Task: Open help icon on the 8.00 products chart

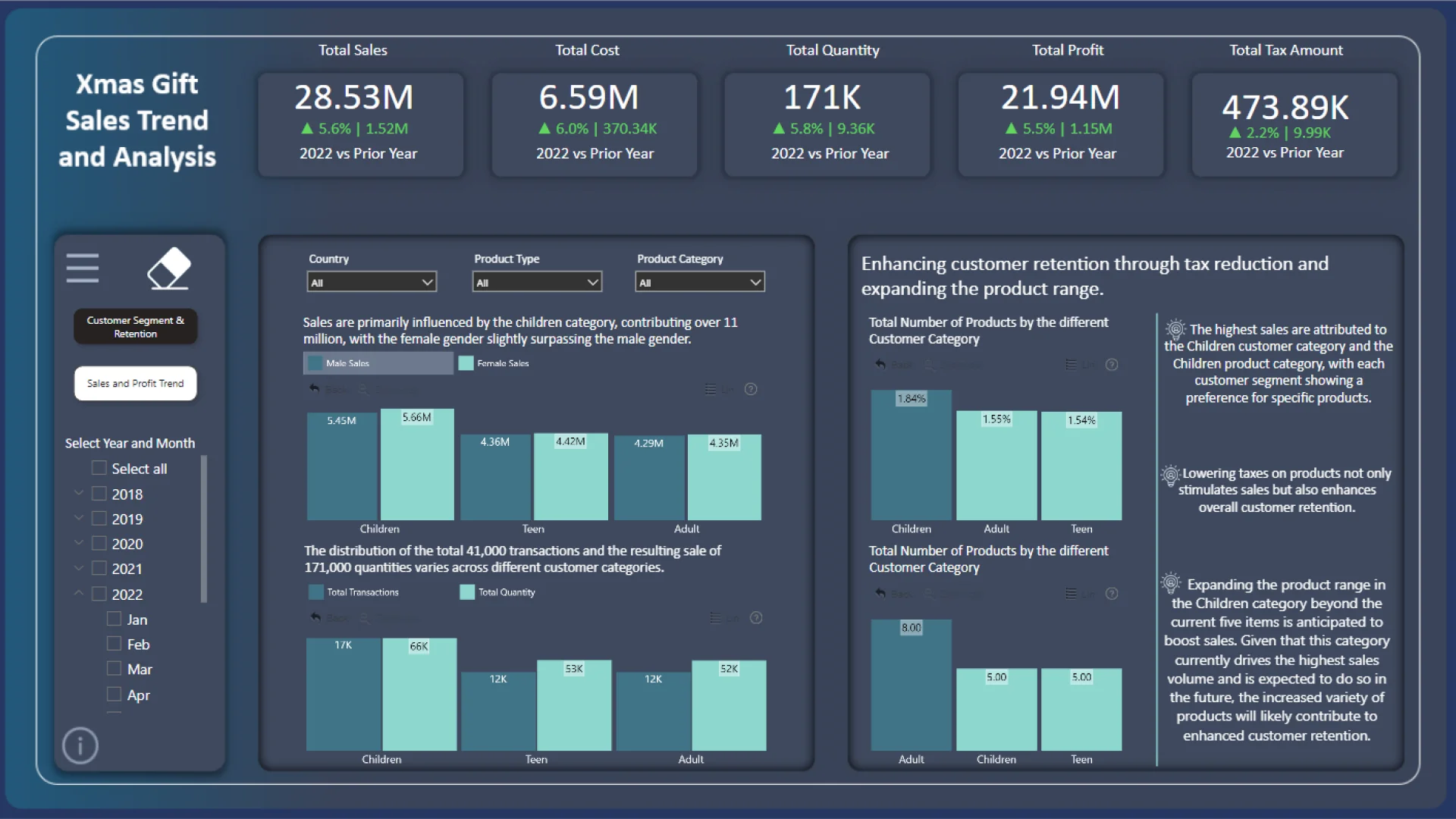Action: tap(1112, 594)
